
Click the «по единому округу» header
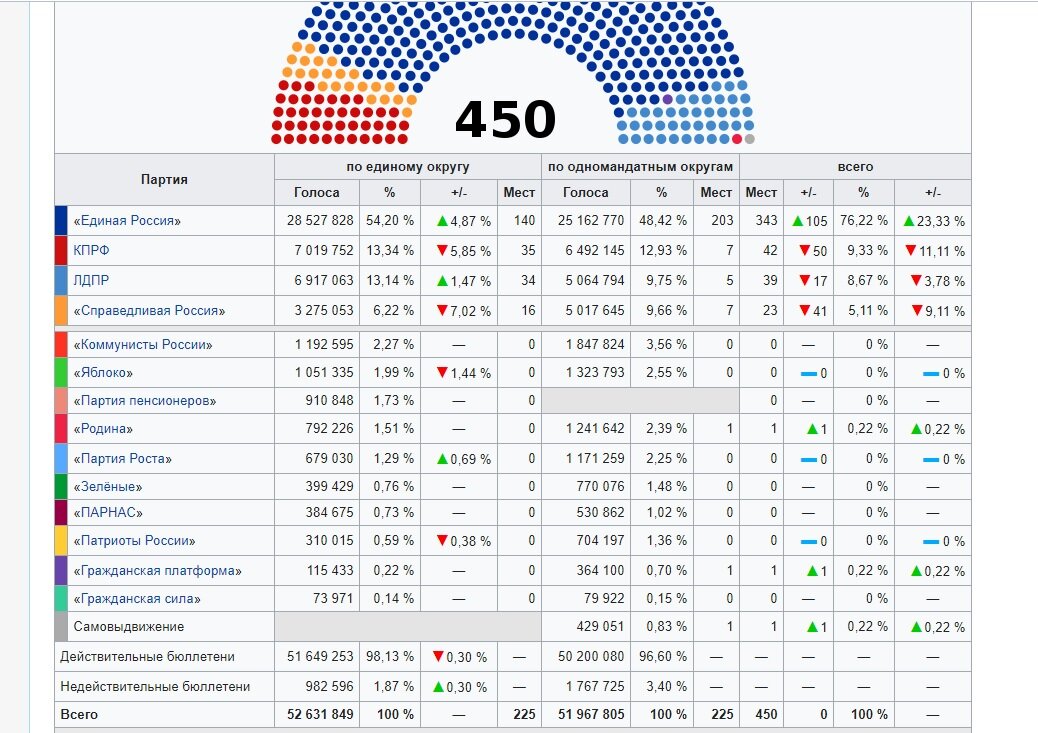(408, 167)
